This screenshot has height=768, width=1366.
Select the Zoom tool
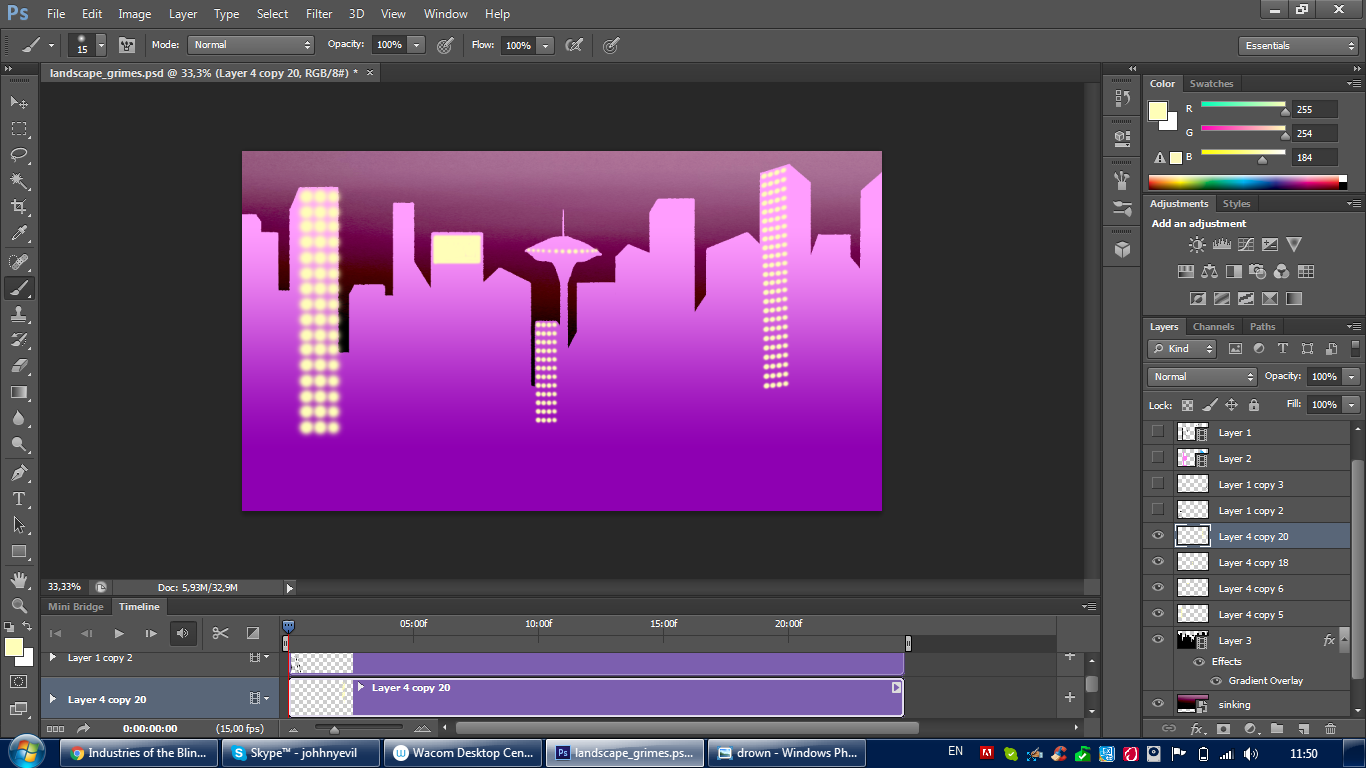19,605
